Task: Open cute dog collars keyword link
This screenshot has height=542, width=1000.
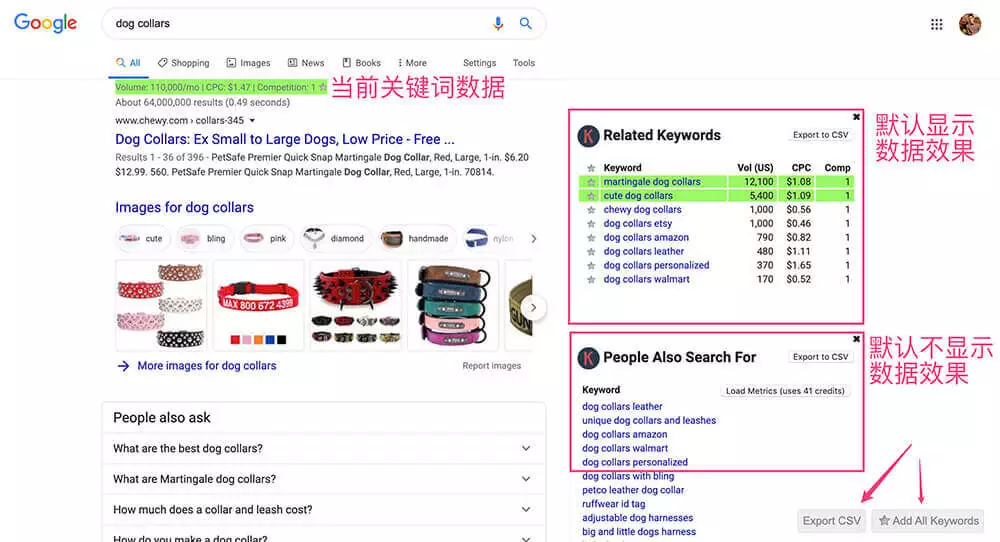Action: [x=638, y=196]
